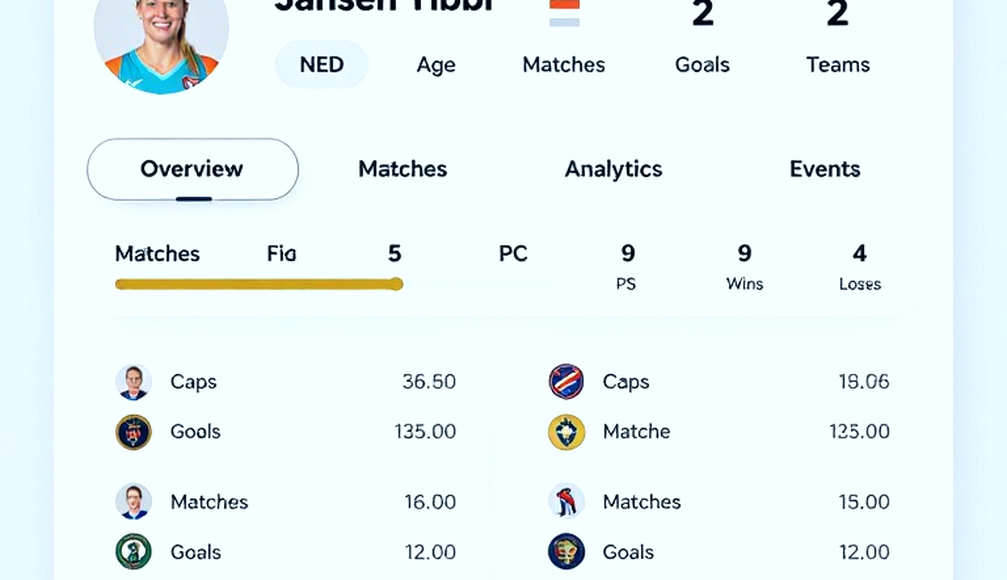Click the yellow crest icon beside Matche 125.00
Viewport: 1007px width, 580px height.
pos(566,432)
